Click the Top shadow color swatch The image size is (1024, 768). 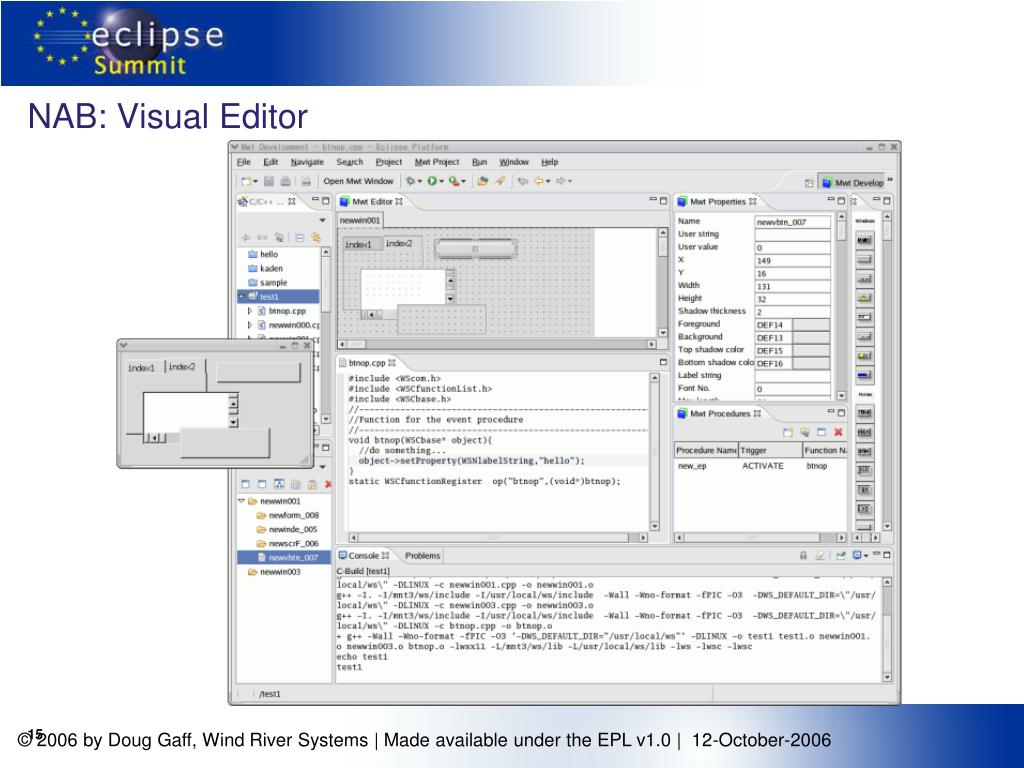coord(811,351)
